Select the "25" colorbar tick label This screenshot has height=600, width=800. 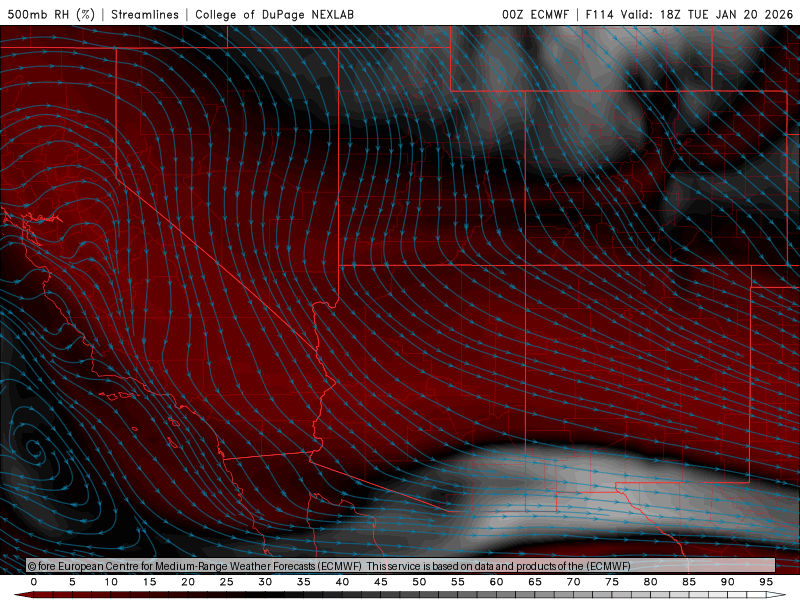(227, 582)
